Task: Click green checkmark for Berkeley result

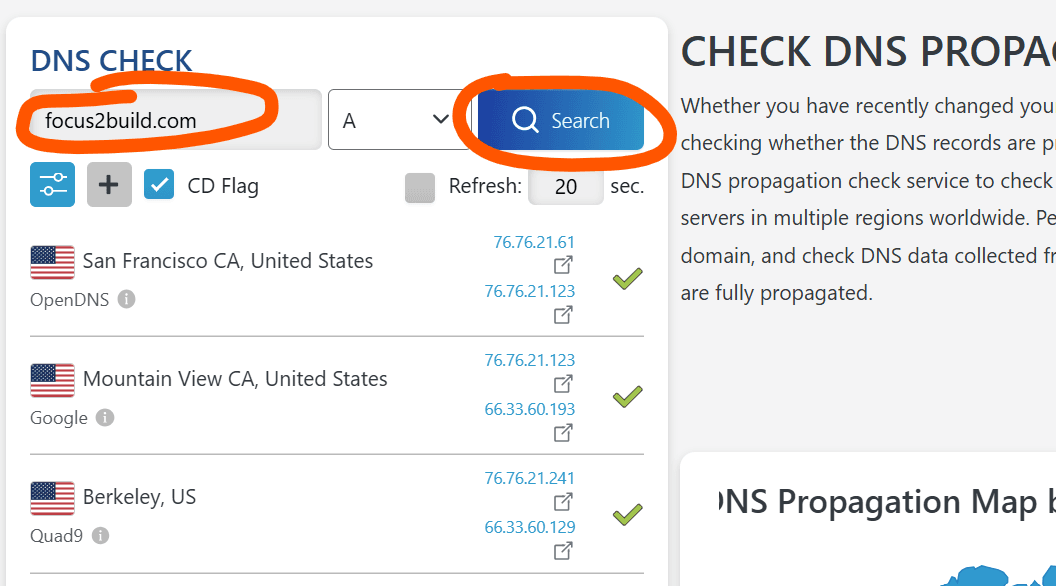Action: coord(627,514)
